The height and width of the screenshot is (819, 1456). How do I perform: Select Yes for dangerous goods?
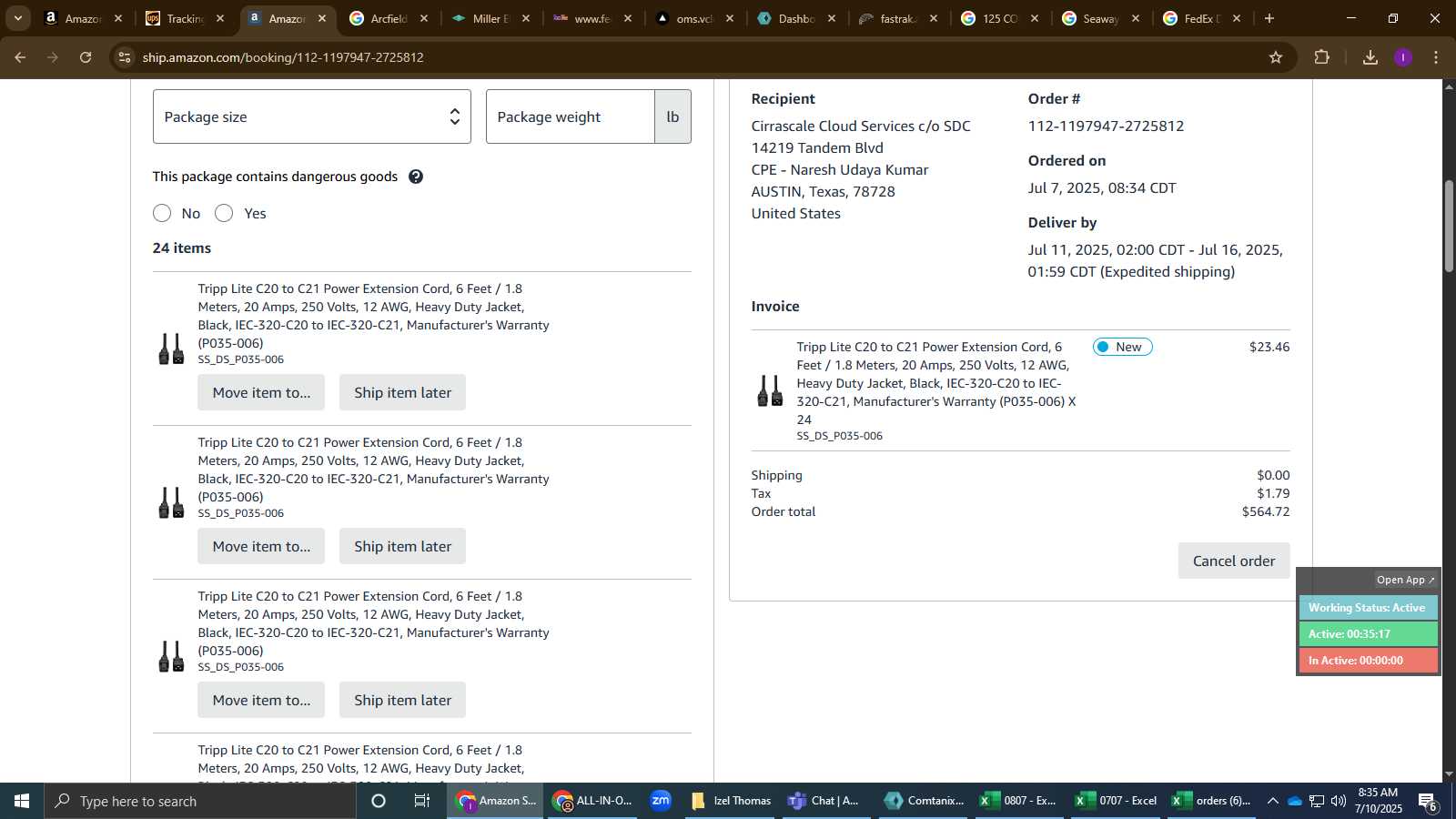(x=224, y=213)
